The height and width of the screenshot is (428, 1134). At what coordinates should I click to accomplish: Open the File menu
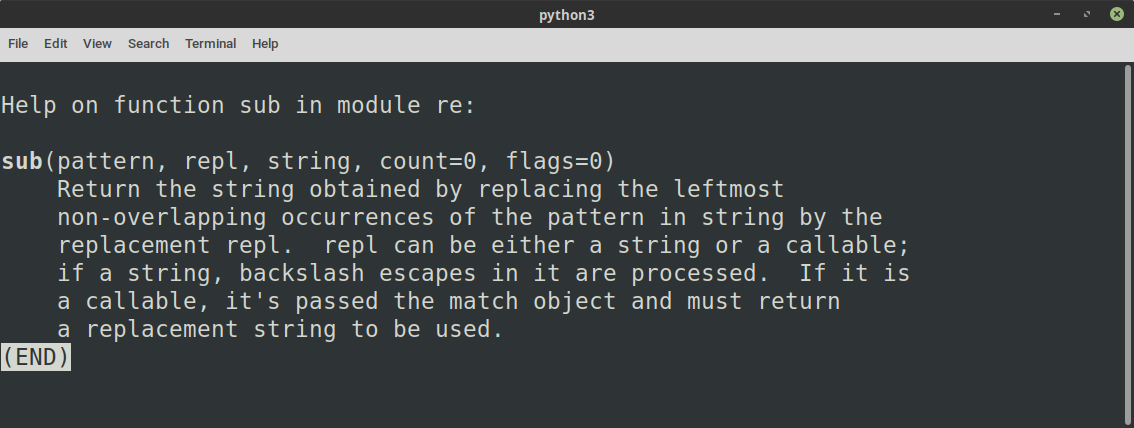click(x=18, y=43)
